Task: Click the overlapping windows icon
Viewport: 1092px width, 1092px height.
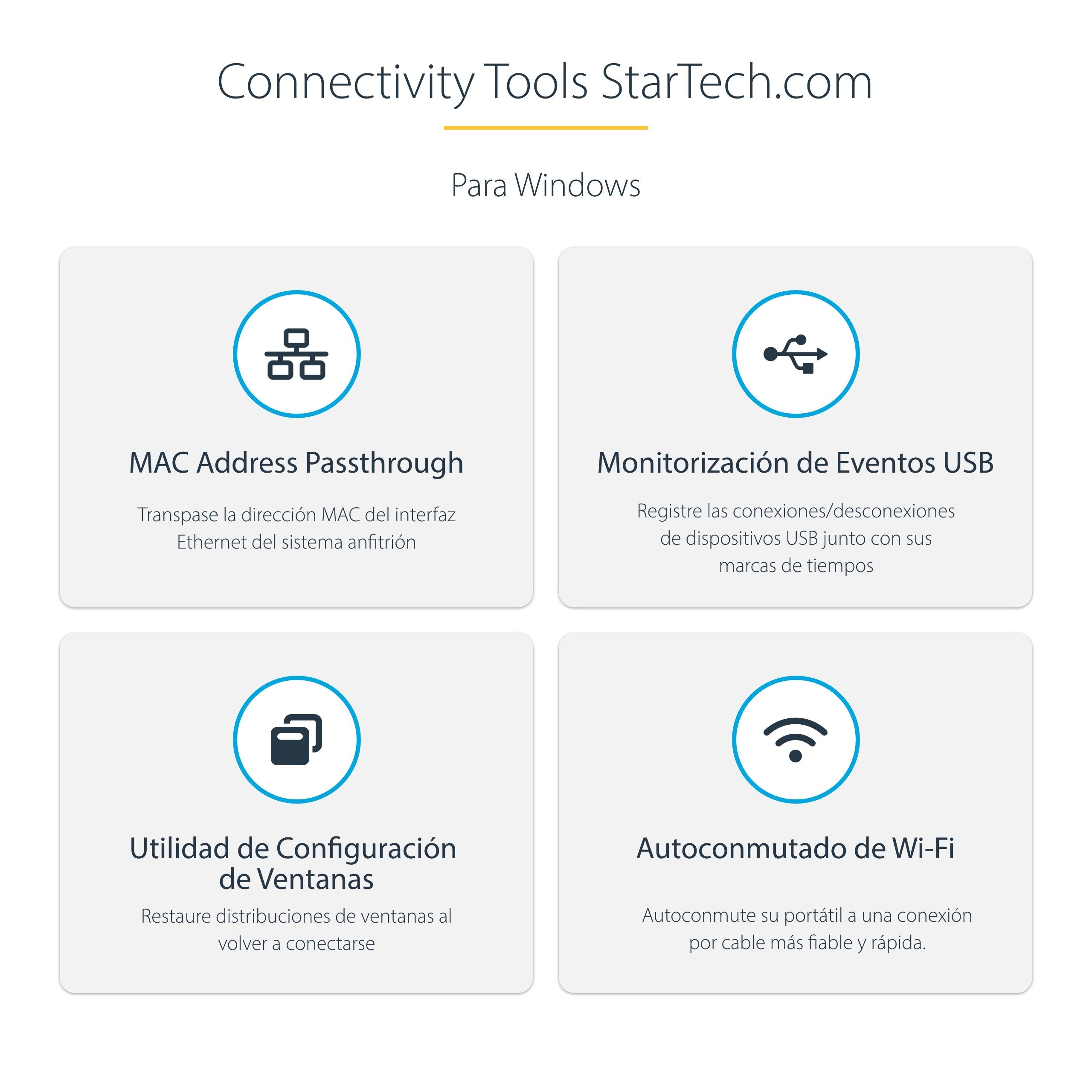Action: (296, 739)
